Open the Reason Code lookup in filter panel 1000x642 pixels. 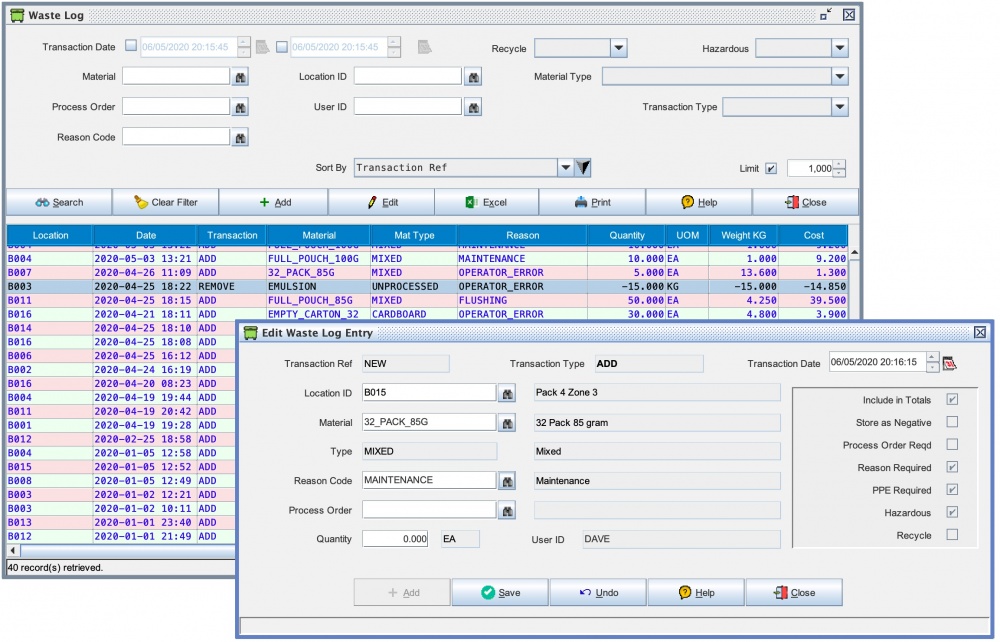tap(240, 137)
